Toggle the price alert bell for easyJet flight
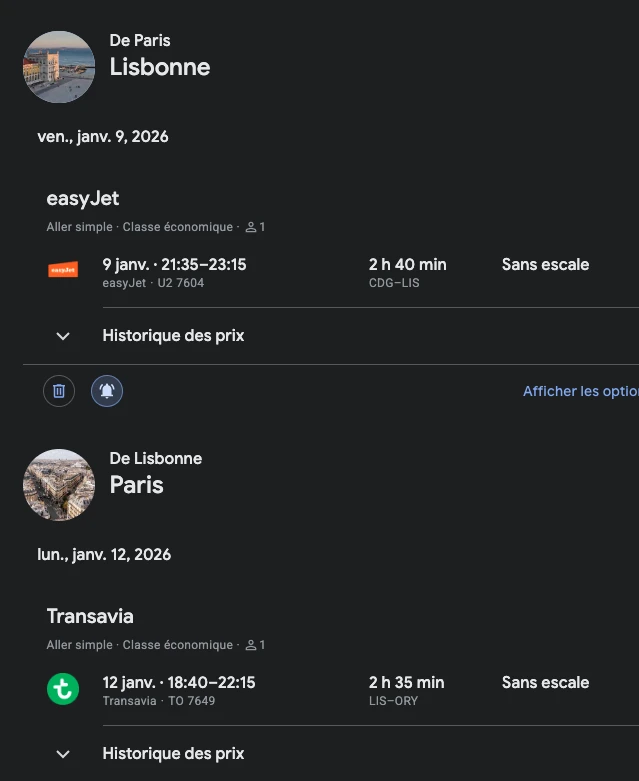The height and width of the screenshot is (781, 639). (107, 391)
